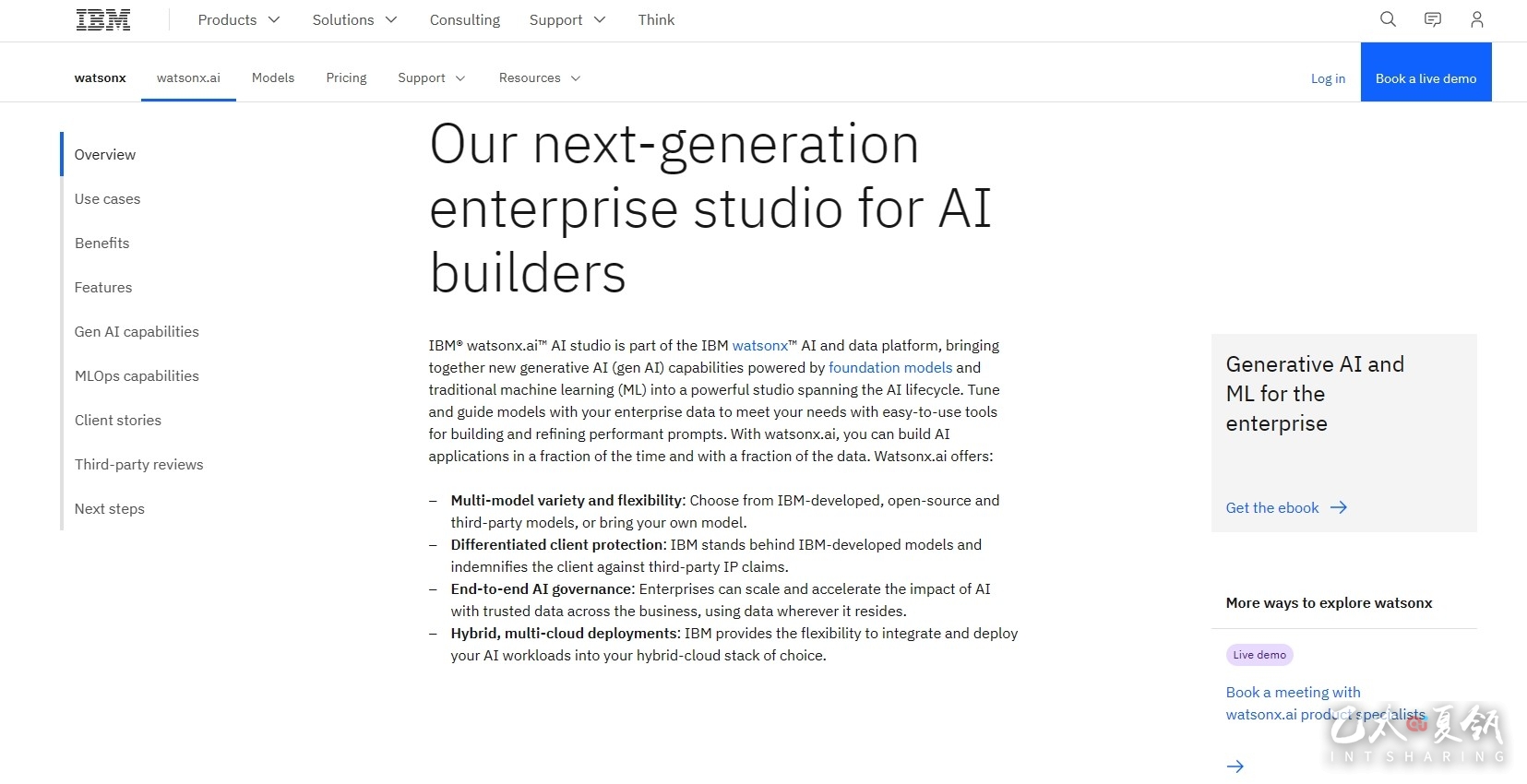Viewport: 1527px width, 784px height.
Task: Open Generative AI and ML ebook card
Action: 1344,433
